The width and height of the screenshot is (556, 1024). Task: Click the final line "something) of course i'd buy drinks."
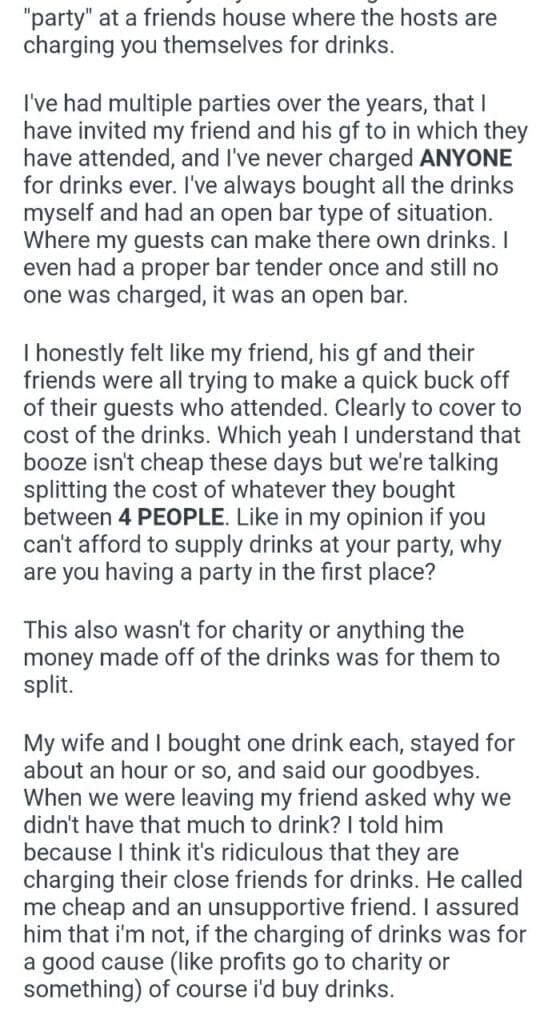point(209,990)
